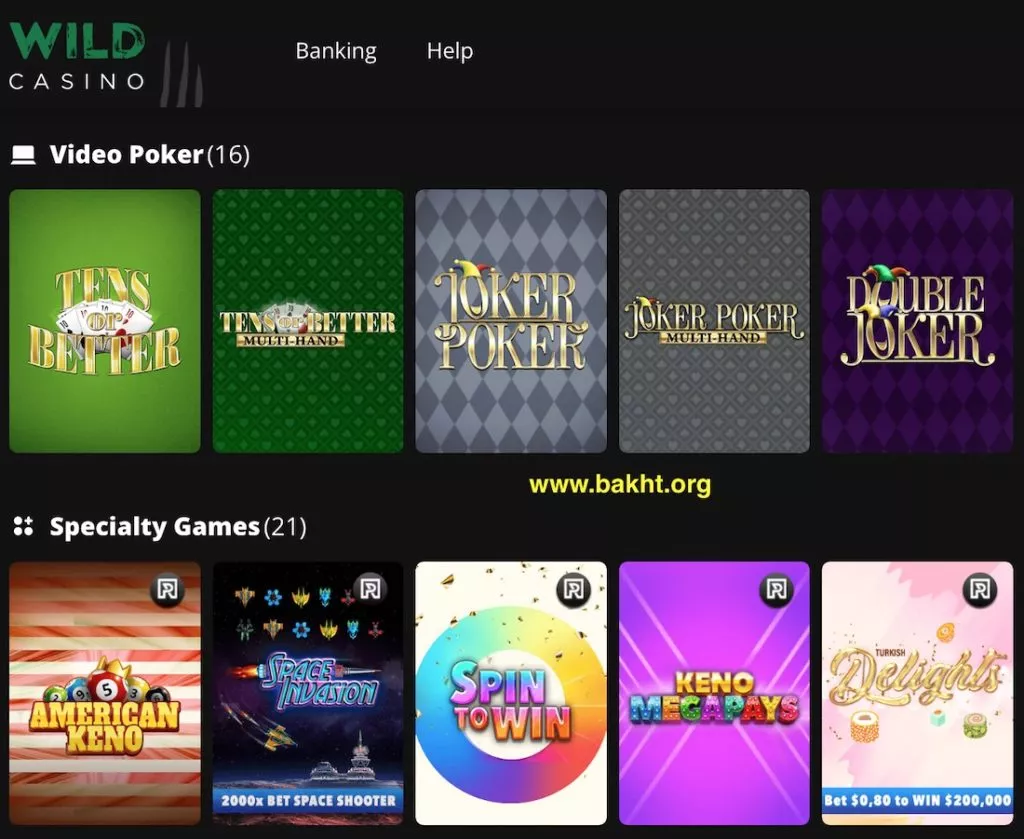
Task: Click the R badge on Space Invasion
Action: tap(370, 590)
